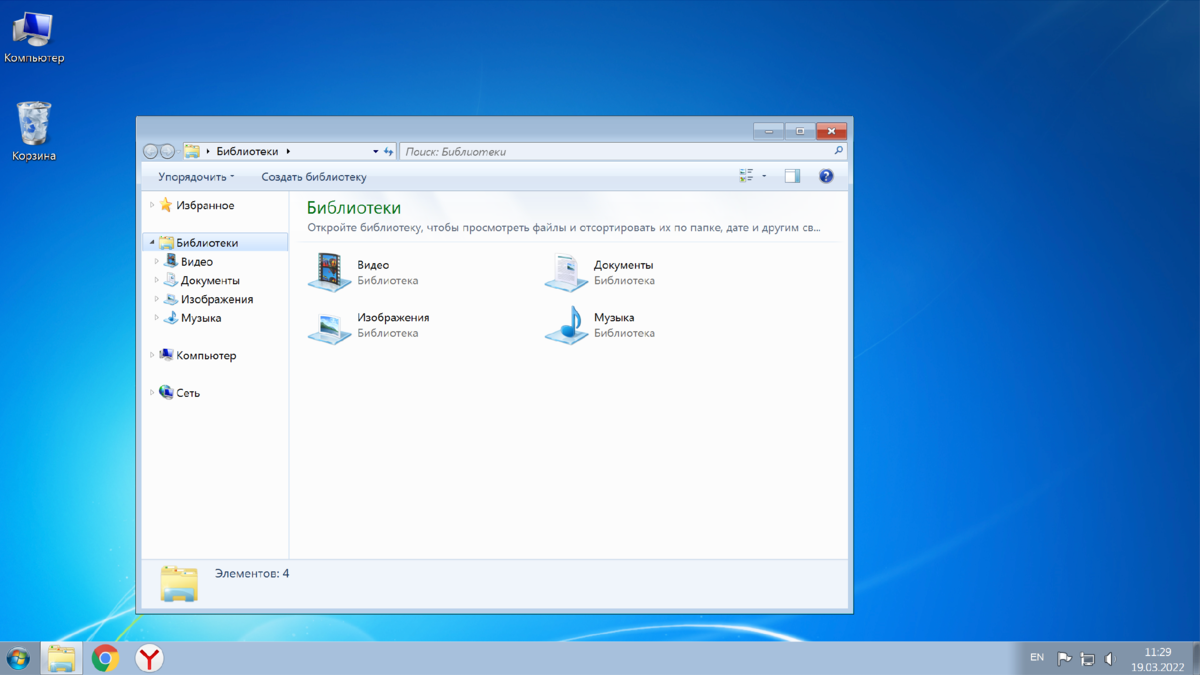Expand the arrow after Библиотеки breadcrumb
The image size is (1200, 675).
point(288,151)
